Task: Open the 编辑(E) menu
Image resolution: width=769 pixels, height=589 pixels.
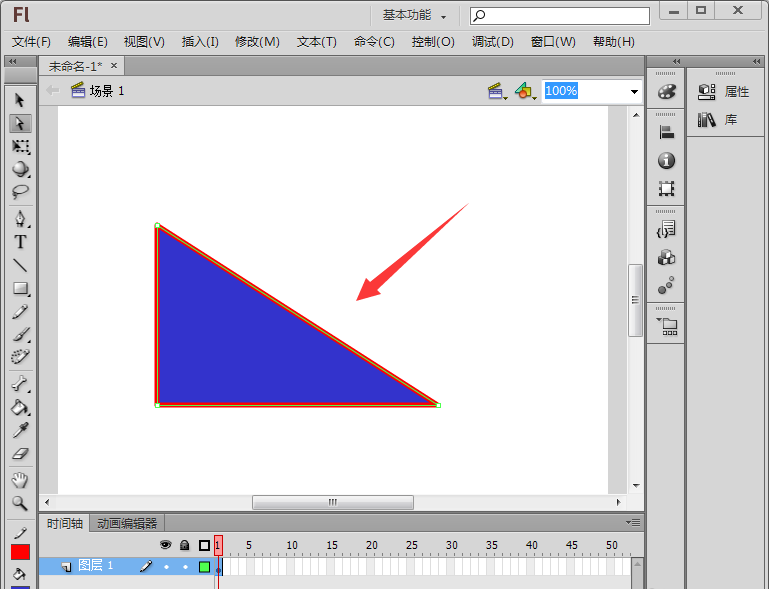Action: [88, 42]
